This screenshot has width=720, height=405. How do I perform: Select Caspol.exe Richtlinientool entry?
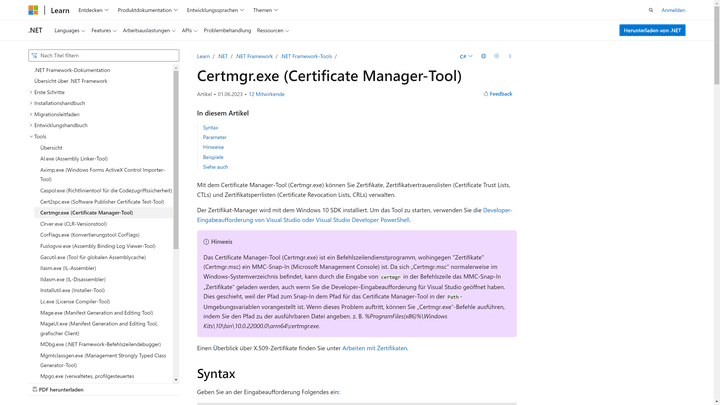click(x=106, y=191)
